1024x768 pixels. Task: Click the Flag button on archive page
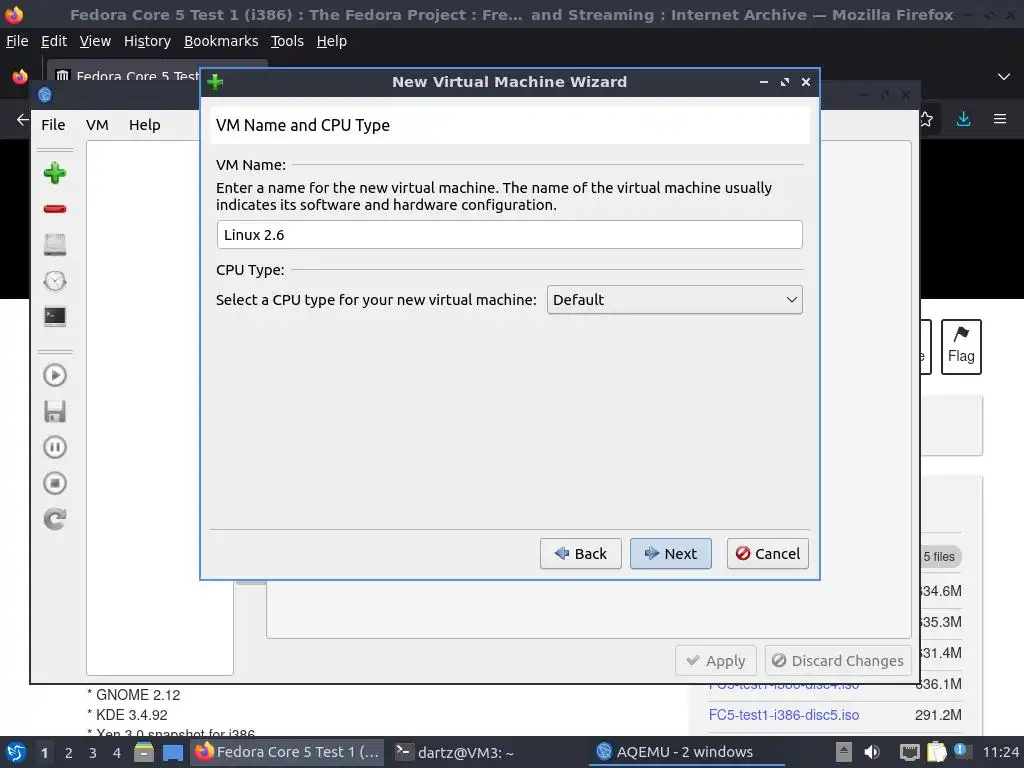[x=961, y=347]
